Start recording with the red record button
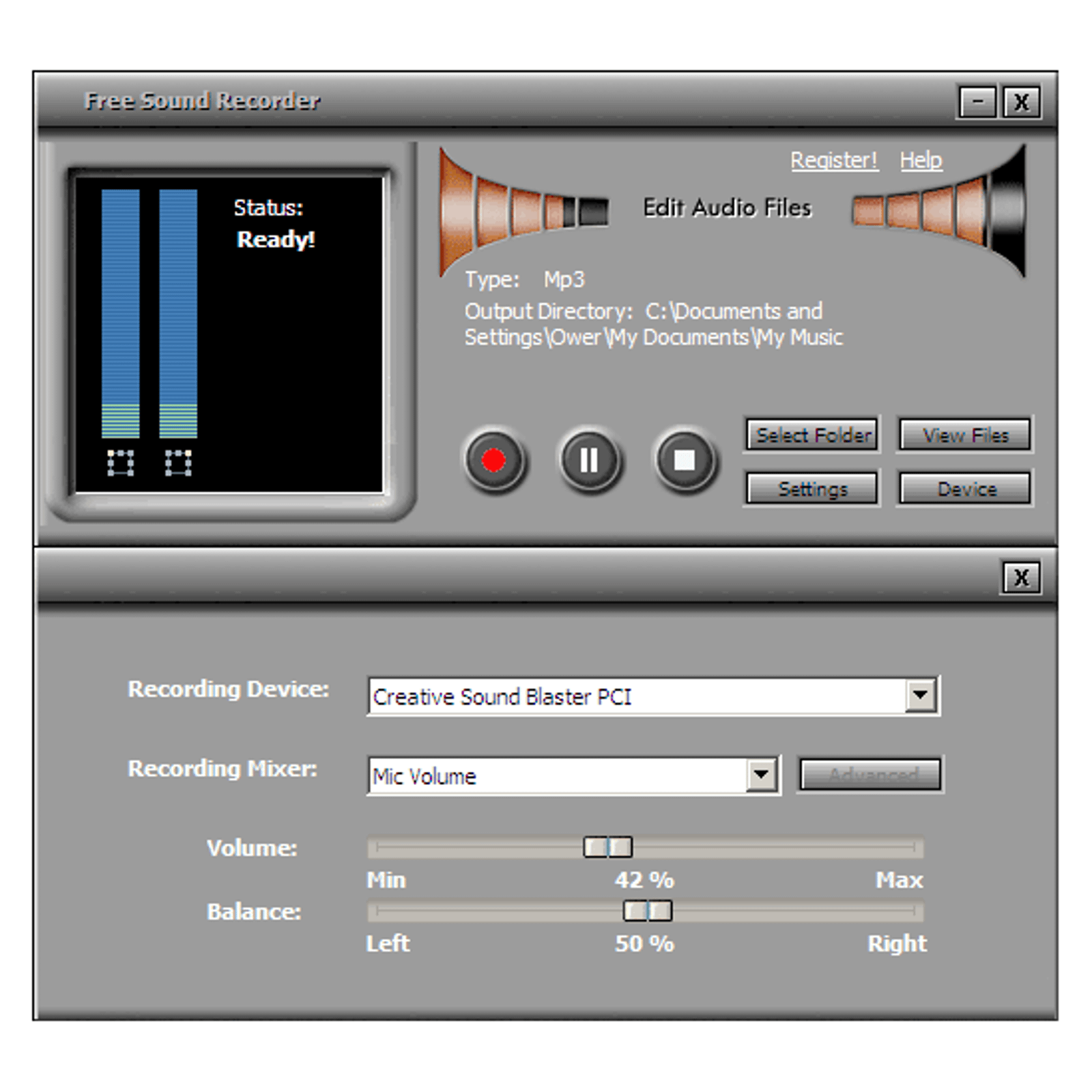The width and height of the screenshot is (1092, 1092). pyautogui.click(x=494, y=461)
